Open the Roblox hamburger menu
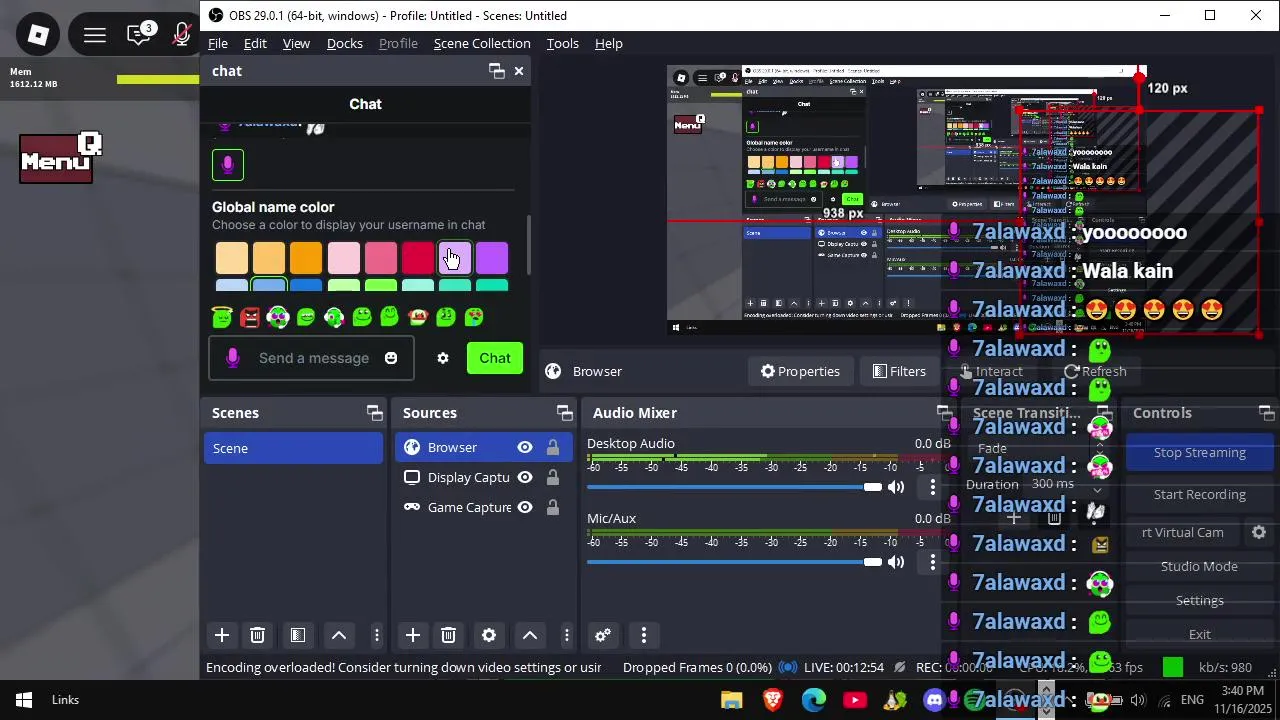Screen dimensions: 1280x720 [95, 35]
